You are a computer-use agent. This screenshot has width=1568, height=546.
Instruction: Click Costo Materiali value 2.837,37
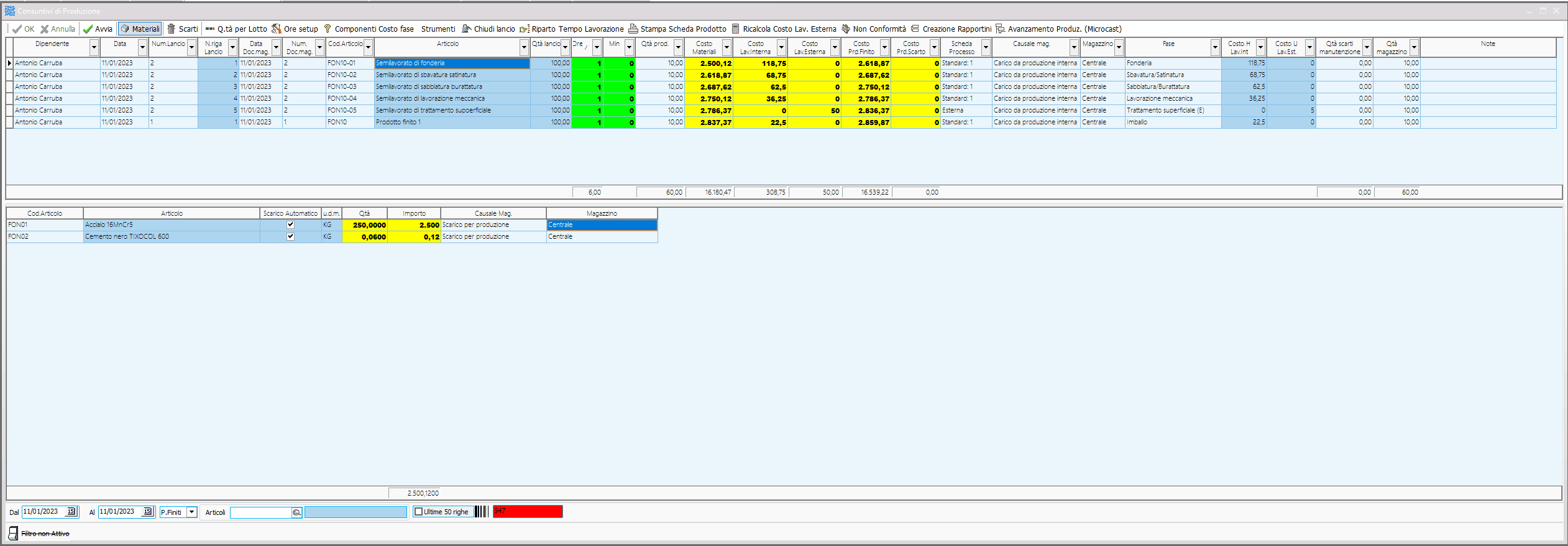[708, 123]
